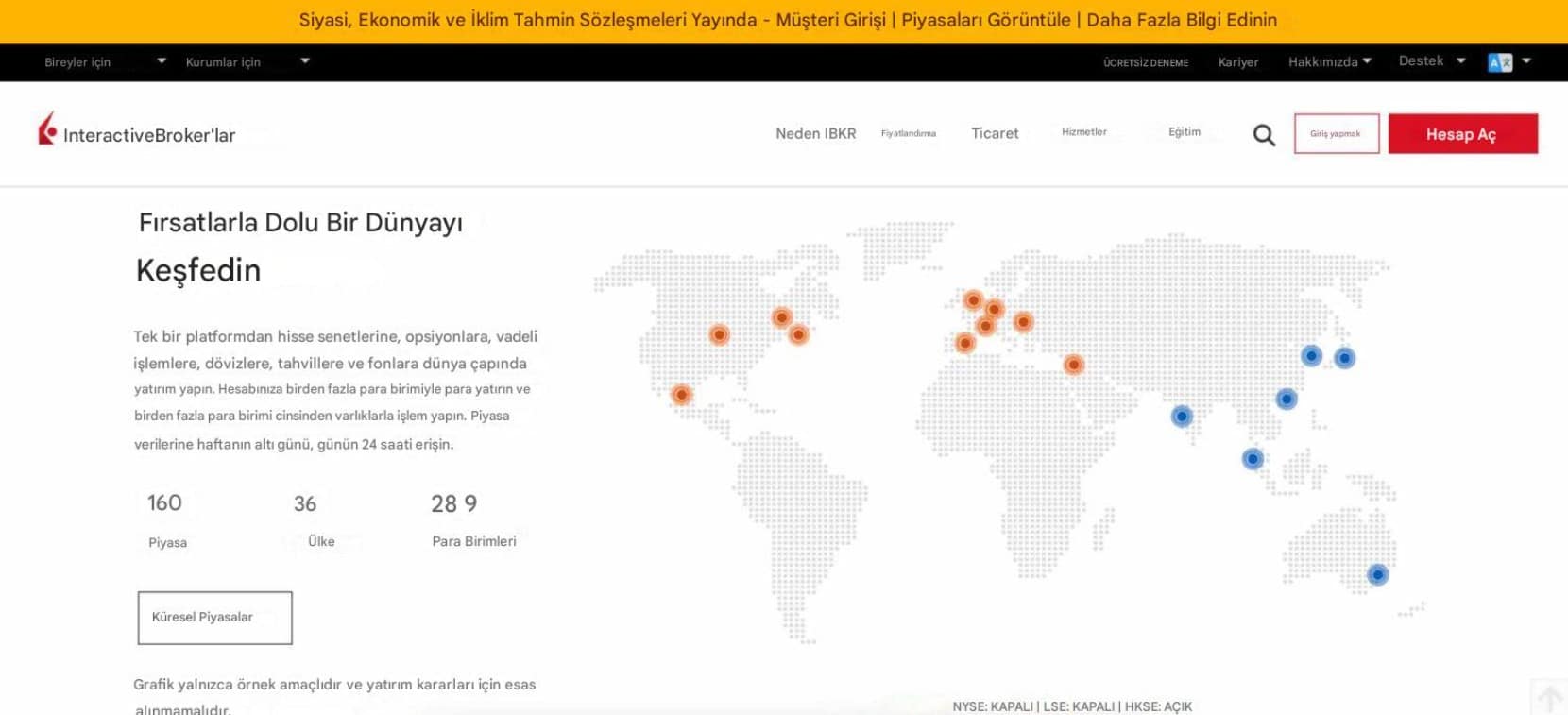Screen dimensions: 1568x715
Task: Select the Mexico orange map marker
Action: [x=681, y=395]
